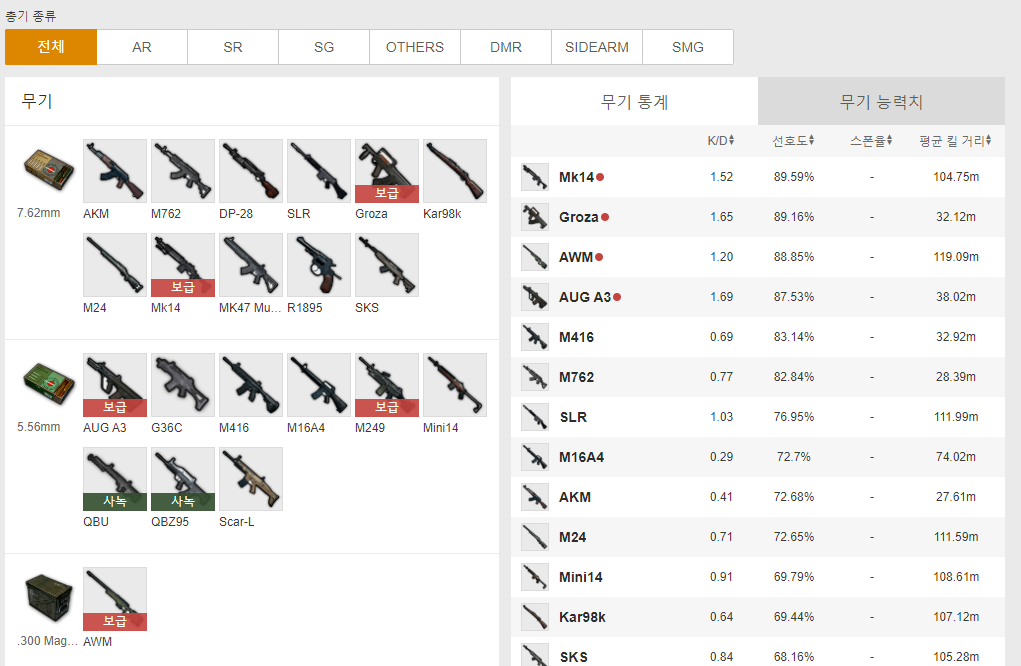
Task: Open the Groza weapon icon in the weapon grid
Action: click(387, 171)
